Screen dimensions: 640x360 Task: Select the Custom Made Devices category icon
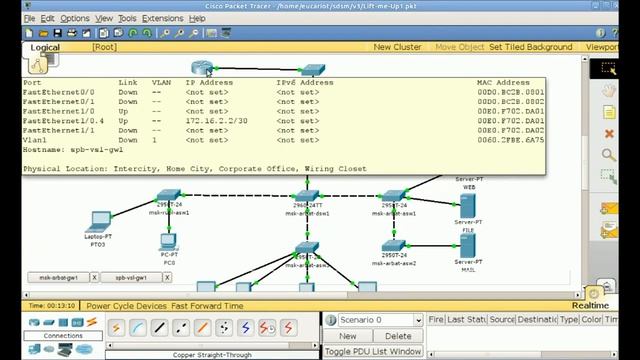(x=65, y=349)
